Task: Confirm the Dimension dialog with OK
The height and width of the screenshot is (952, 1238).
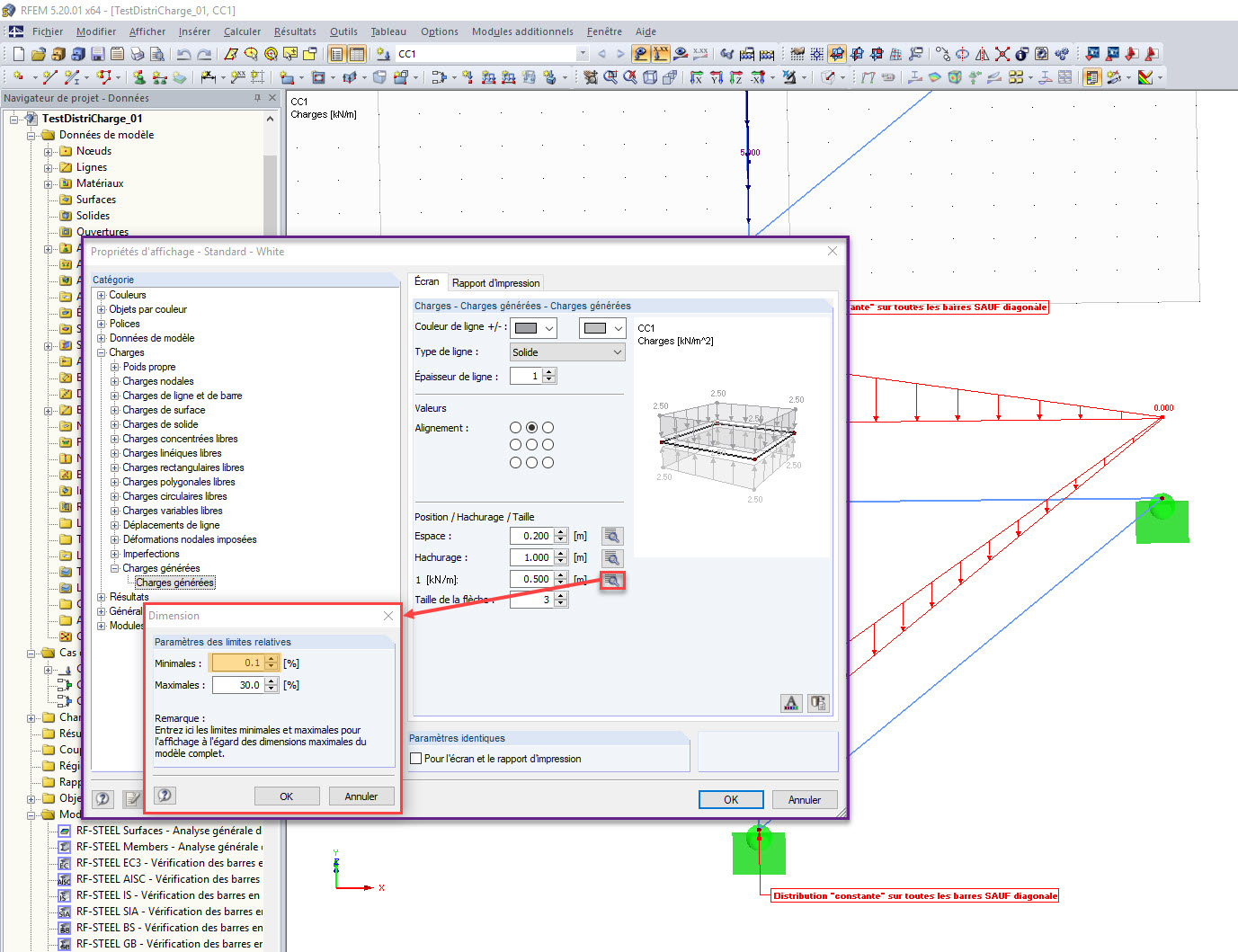Action: pos(287,796)
